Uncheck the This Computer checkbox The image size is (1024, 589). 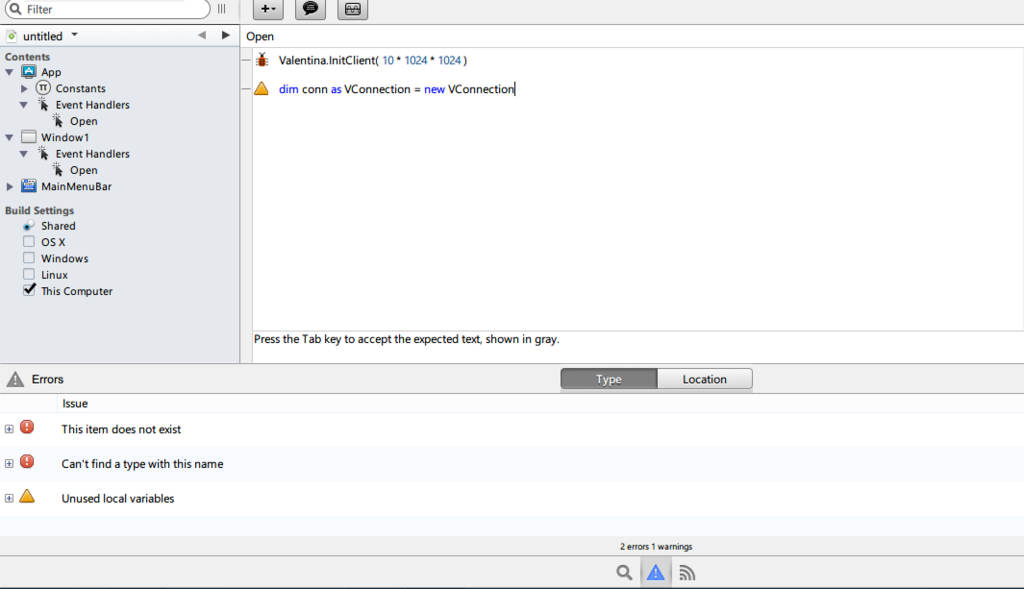click(29, 290)
